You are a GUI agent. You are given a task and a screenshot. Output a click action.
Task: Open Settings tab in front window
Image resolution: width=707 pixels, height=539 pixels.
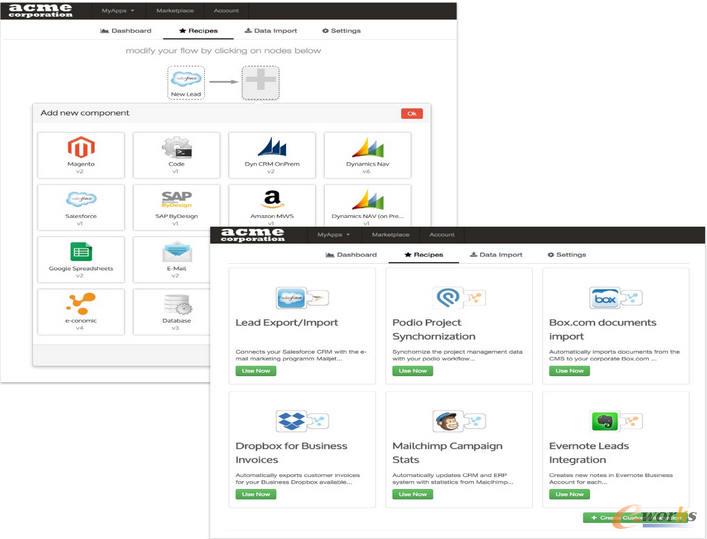[x=566, y=255]
